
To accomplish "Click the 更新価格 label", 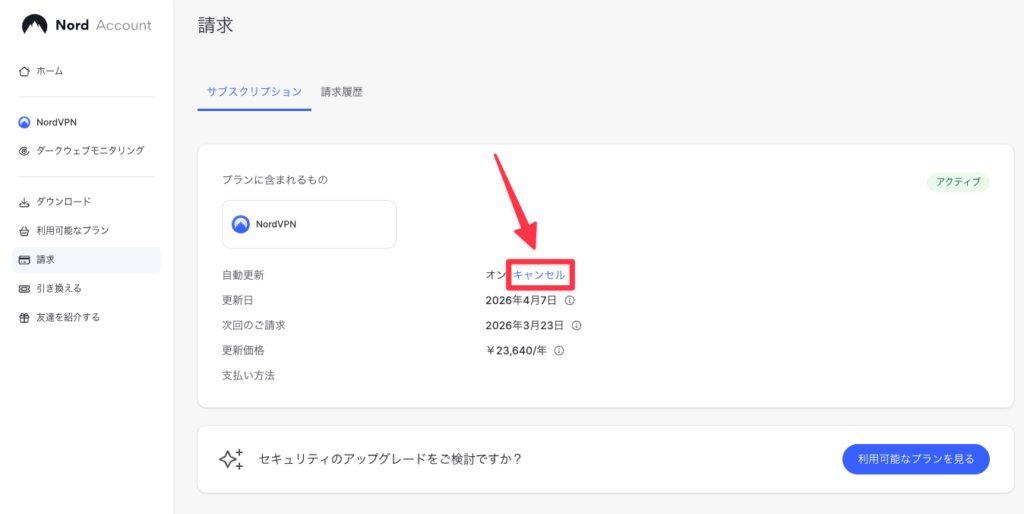I will [x=243, y=351].
